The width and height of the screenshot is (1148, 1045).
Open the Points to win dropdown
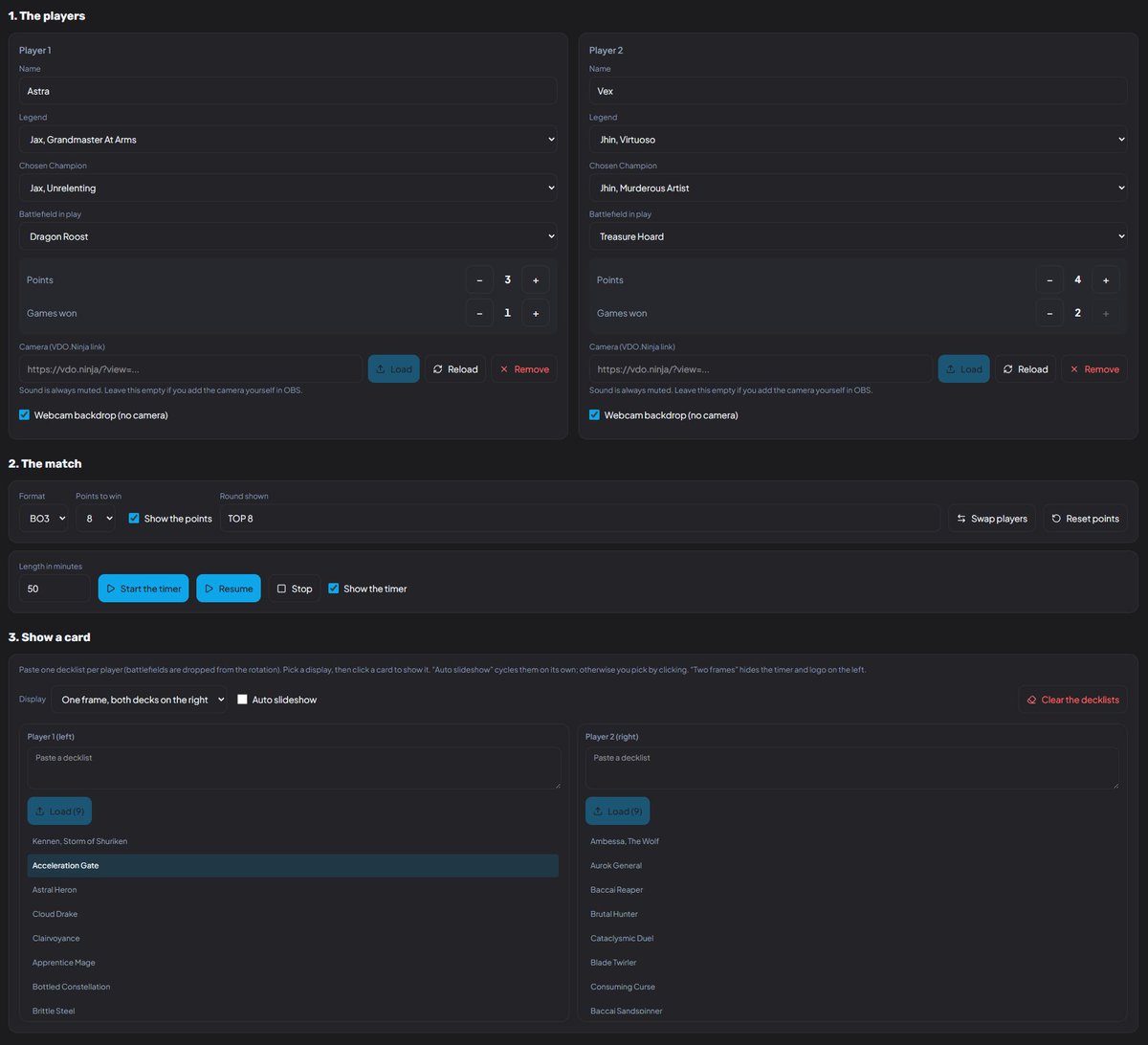(96, 518)
